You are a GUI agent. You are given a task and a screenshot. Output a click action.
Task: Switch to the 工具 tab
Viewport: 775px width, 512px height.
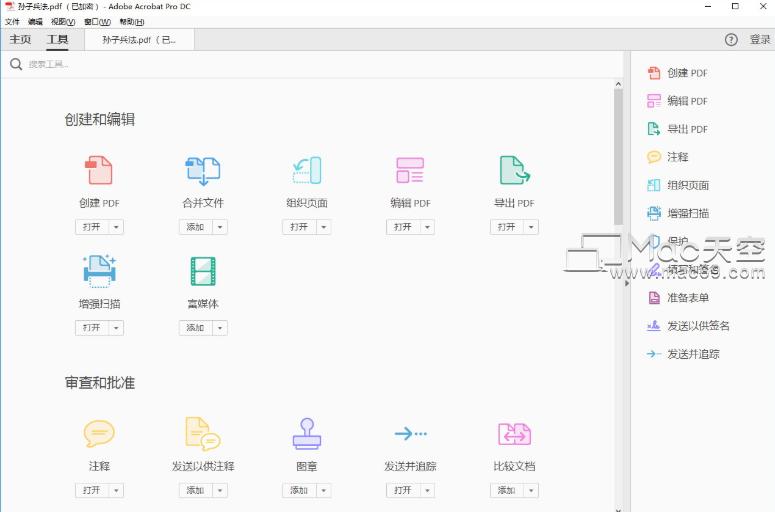[x=57, y=40]
